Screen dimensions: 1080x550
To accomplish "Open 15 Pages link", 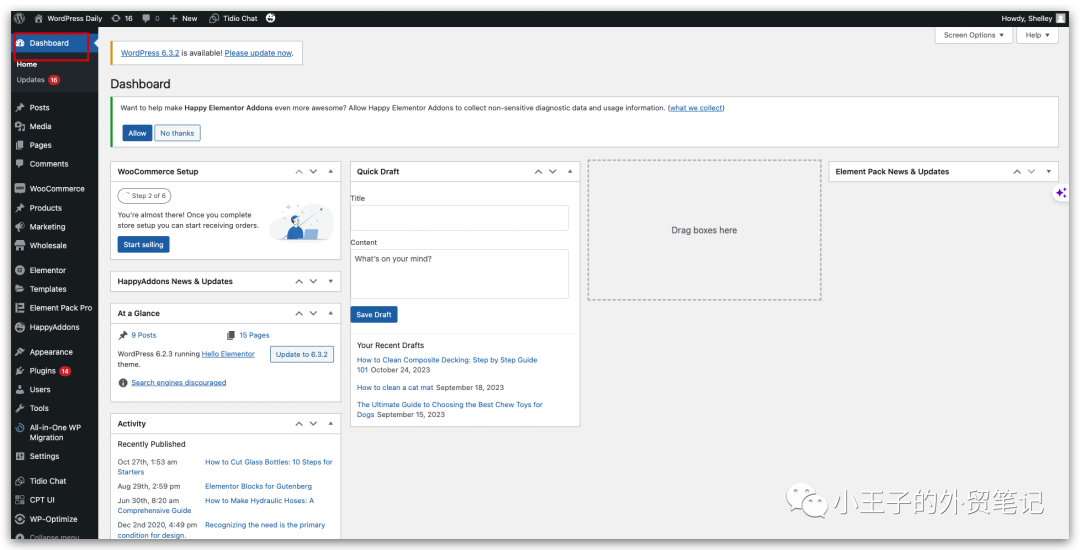I will [254, 335].
